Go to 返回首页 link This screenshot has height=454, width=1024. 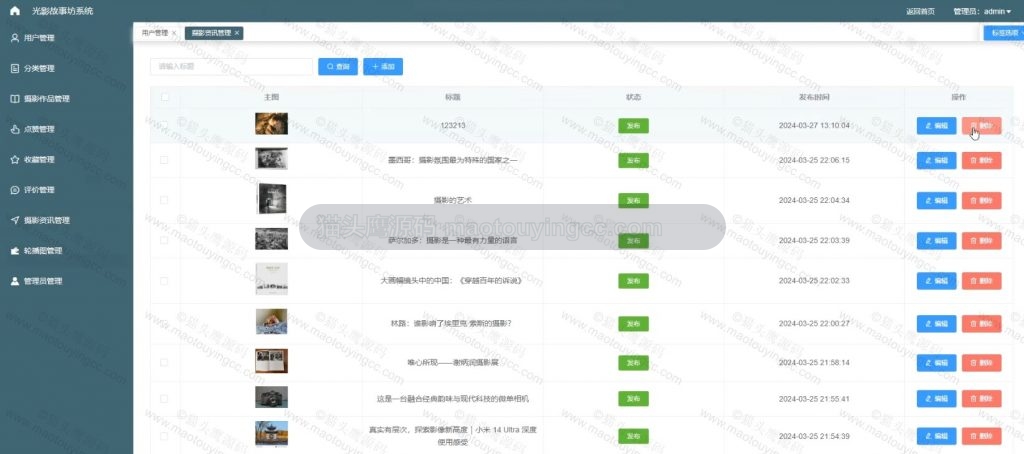tap(920, 11)
